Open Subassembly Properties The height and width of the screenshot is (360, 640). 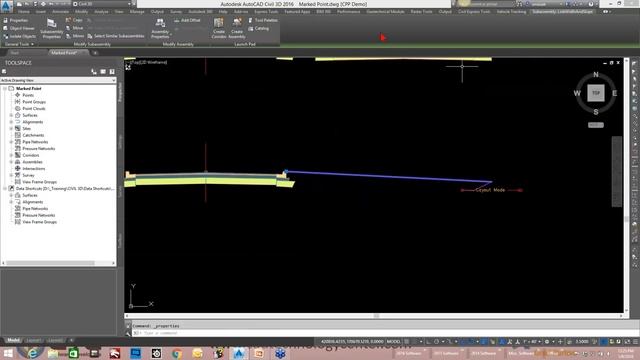[51, 29]
